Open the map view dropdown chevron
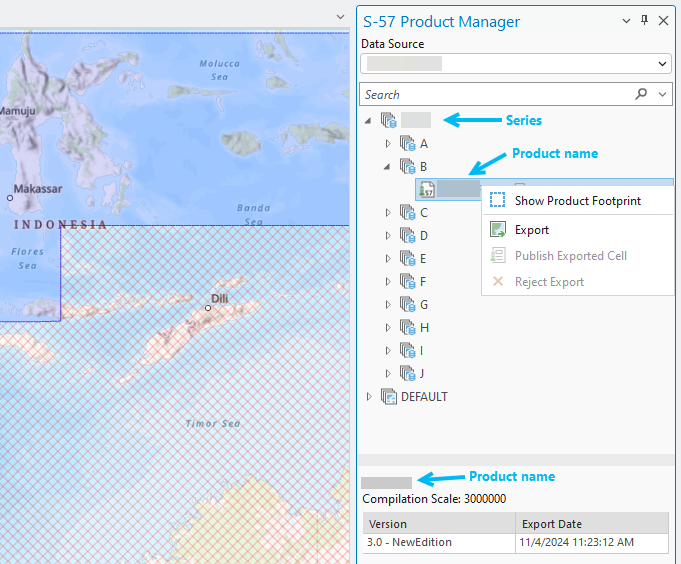Image resolution: width=681 pixels, height=564 pixels. coord(340,17)
